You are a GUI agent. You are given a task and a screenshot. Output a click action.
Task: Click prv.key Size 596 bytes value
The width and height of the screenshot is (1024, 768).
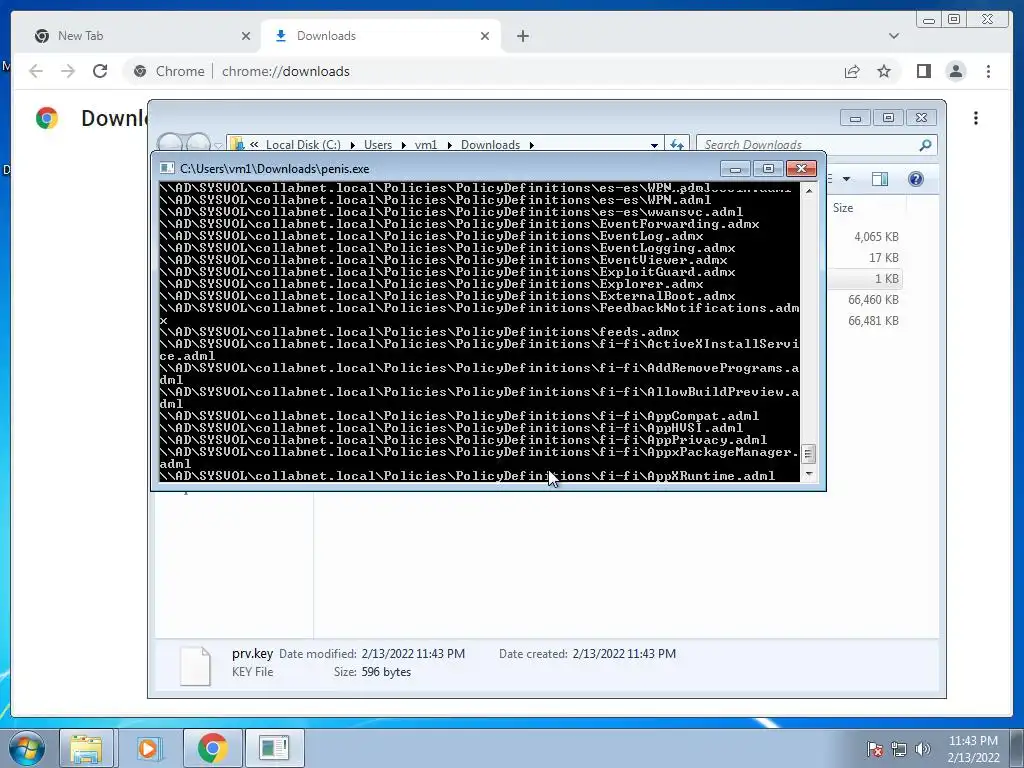(x=387, y=672)
